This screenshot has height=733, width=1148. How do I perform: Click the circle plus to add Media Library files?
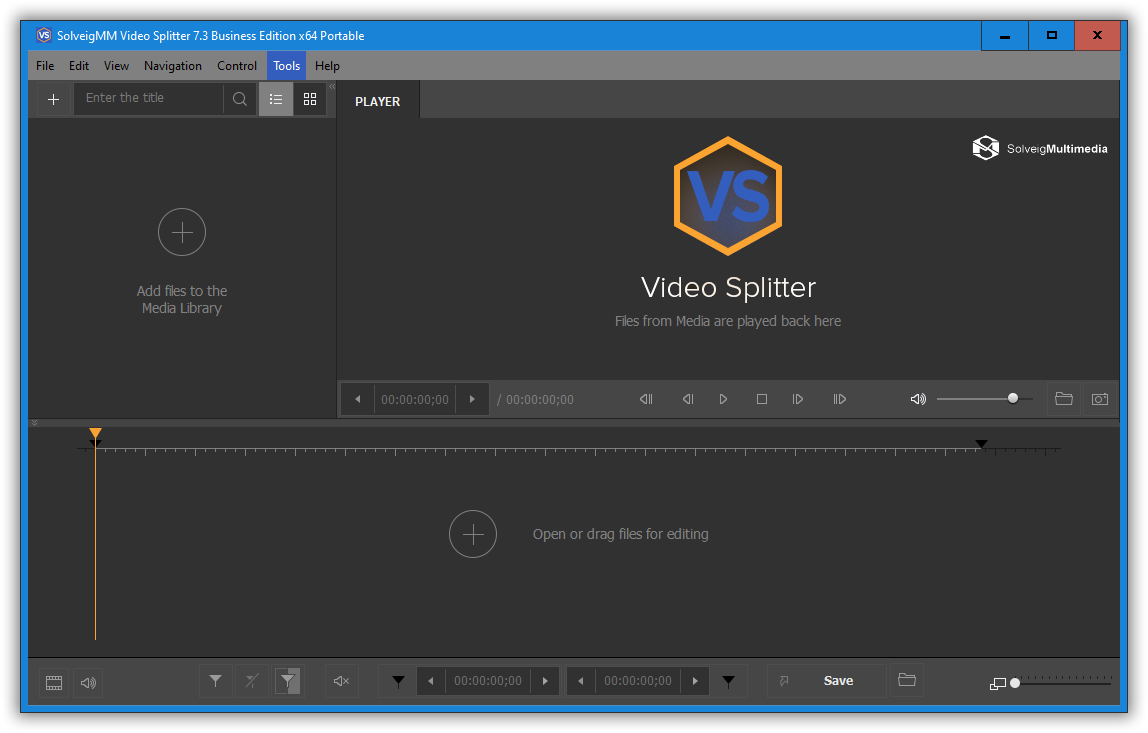(x=182, y=232)
